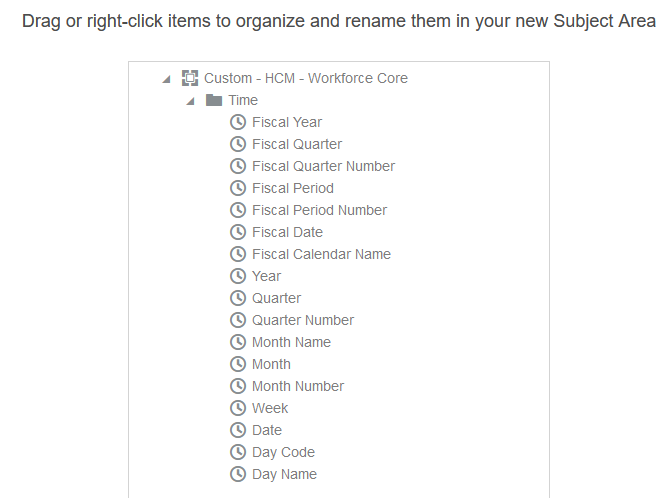
Task: Click the Time folder icon
Action: 214,100
